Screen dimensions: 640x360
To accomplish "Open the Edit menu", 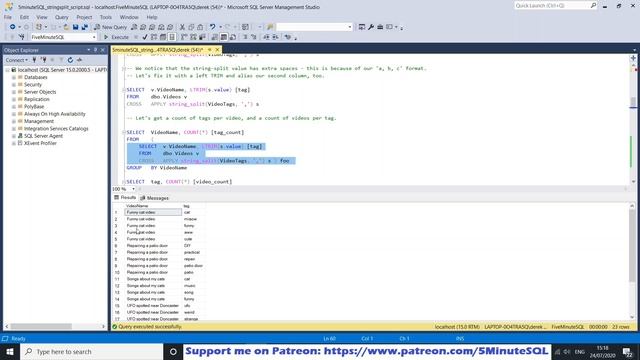I will coord(24,17).
